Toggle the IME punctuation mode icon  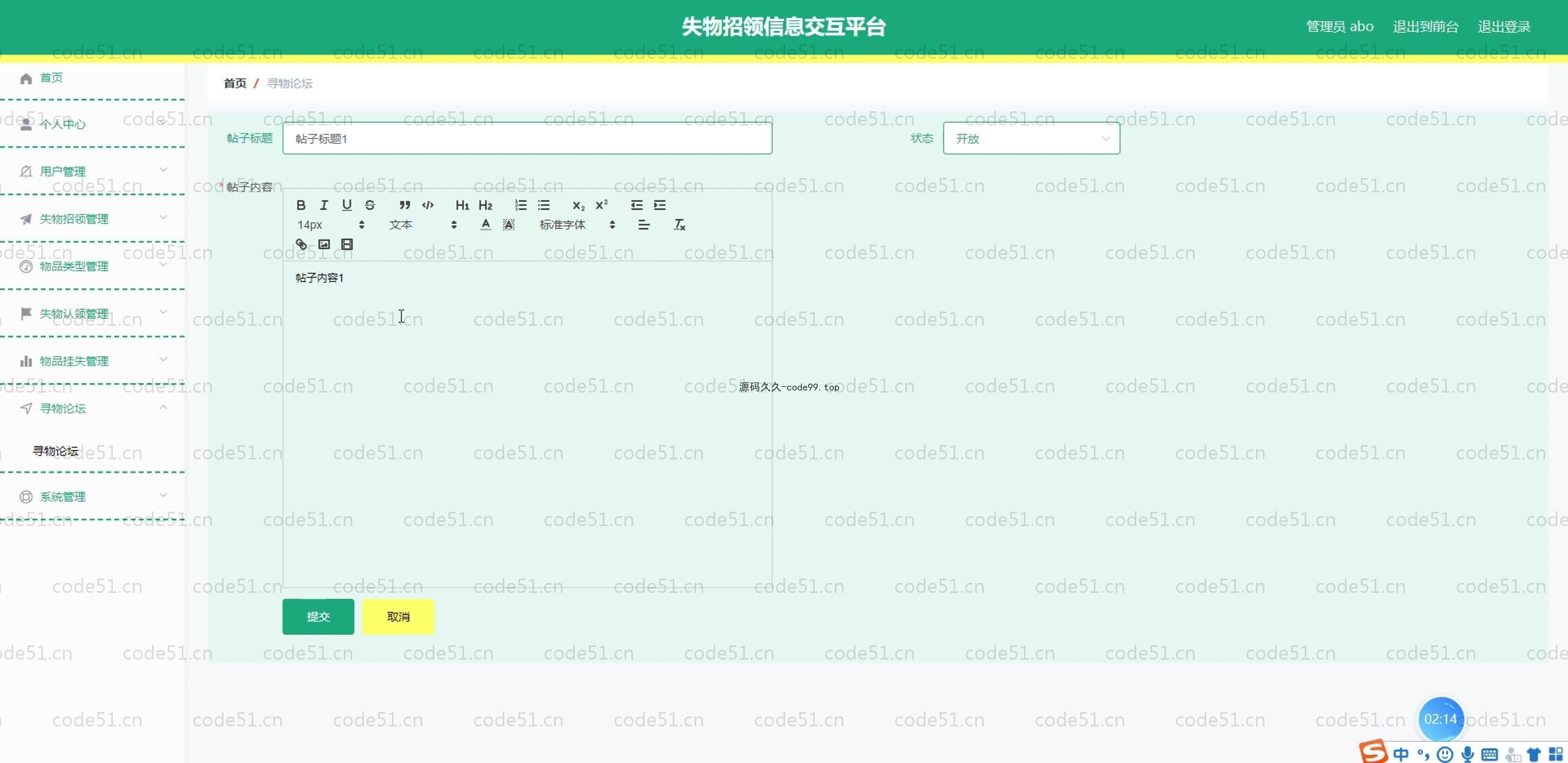1423,755
